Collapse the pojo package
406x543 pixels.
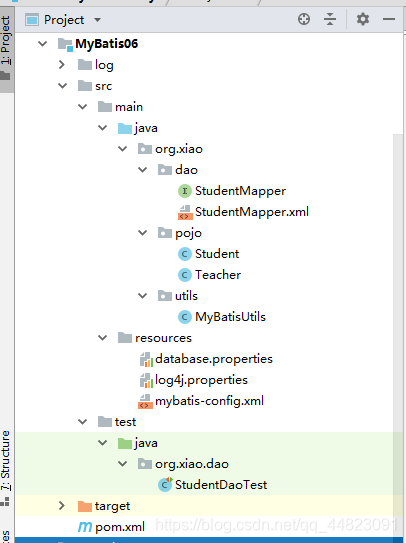coord(143,233)
